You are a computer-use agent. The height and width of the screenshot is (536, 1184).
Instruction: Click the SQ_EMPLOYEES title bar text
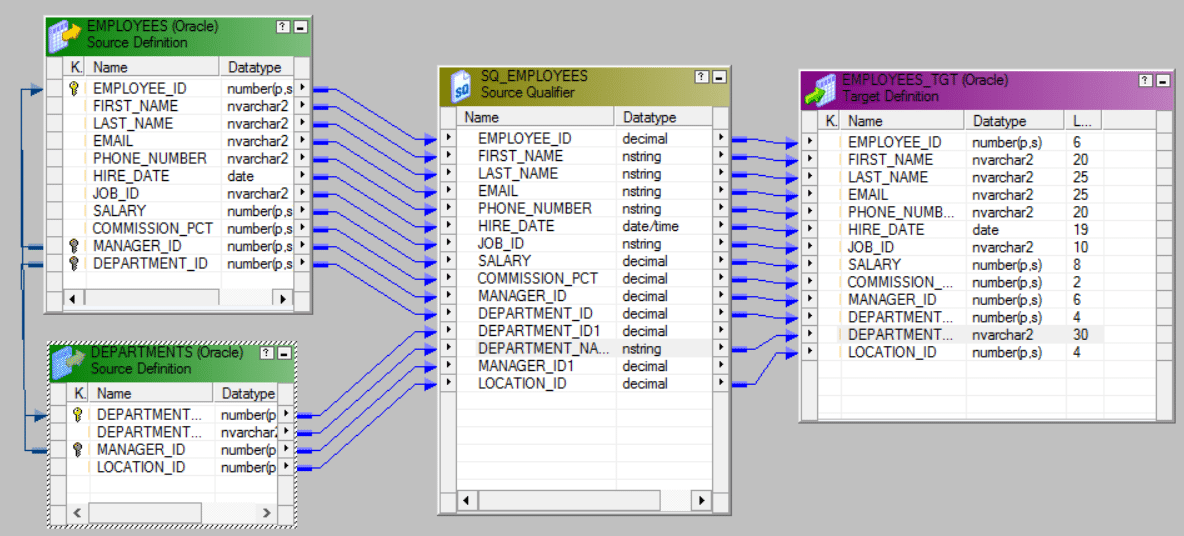click(x=534, y=76)
